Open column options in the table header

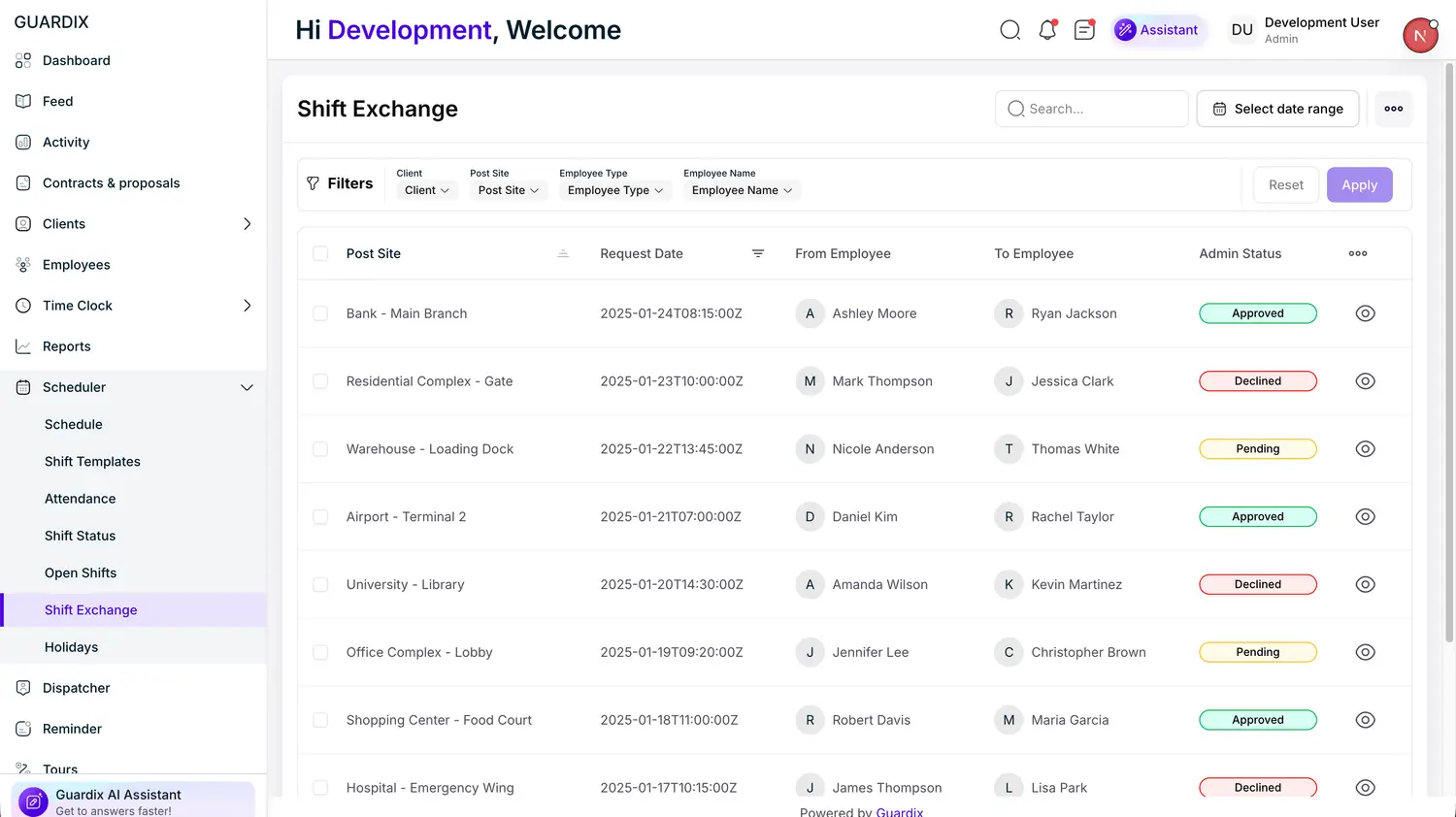pos(1358,253)
